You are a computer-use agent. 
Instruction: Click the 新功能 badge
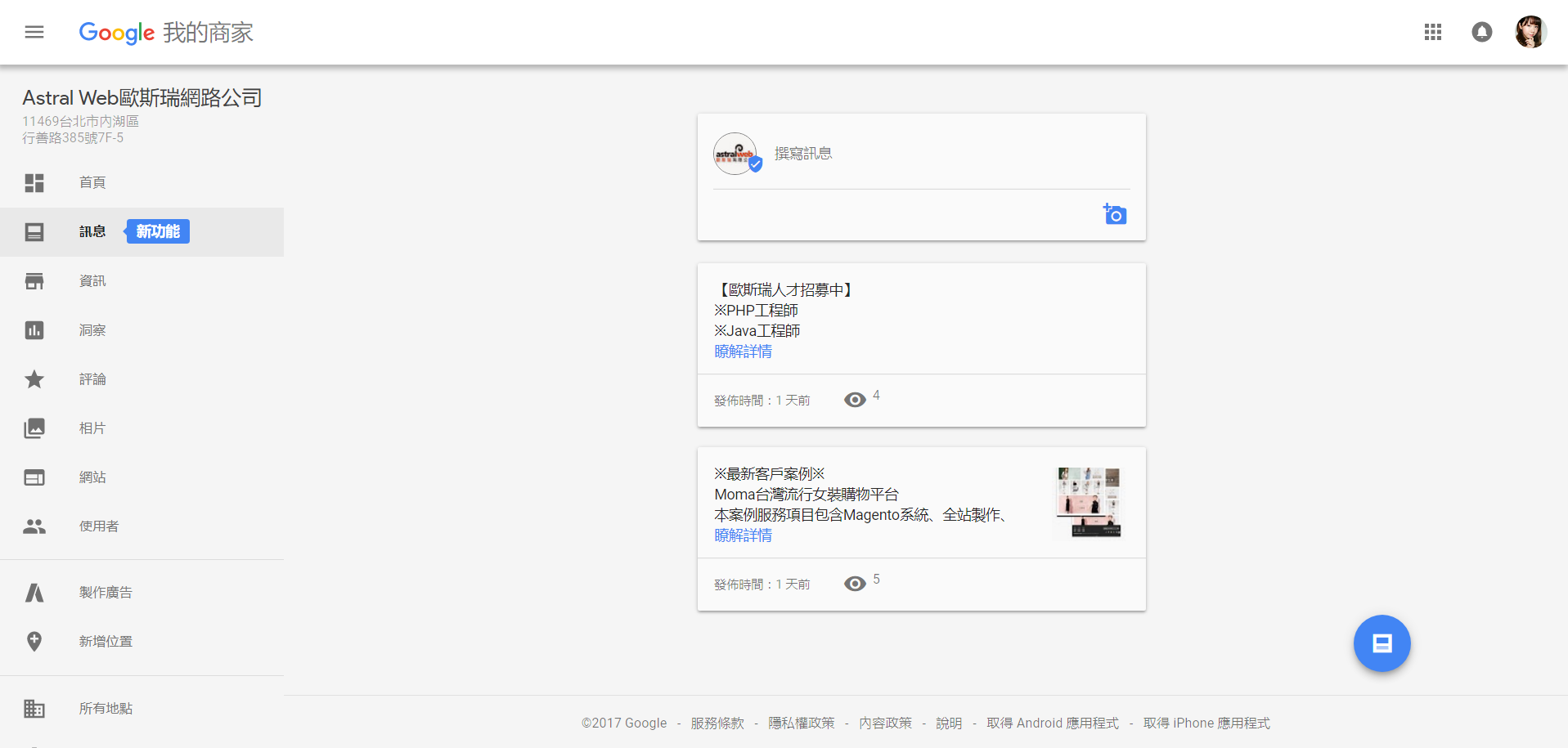pos(157,231)
